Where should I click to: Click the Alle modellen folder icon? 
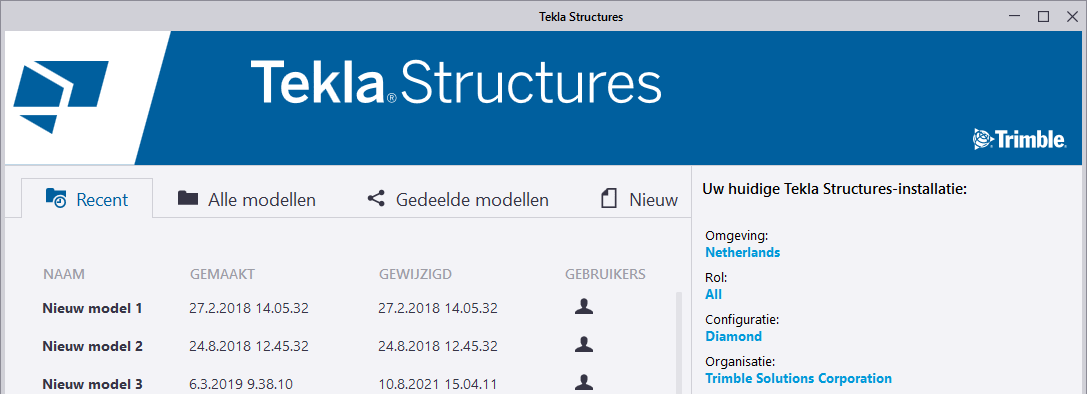coord(188,198)
